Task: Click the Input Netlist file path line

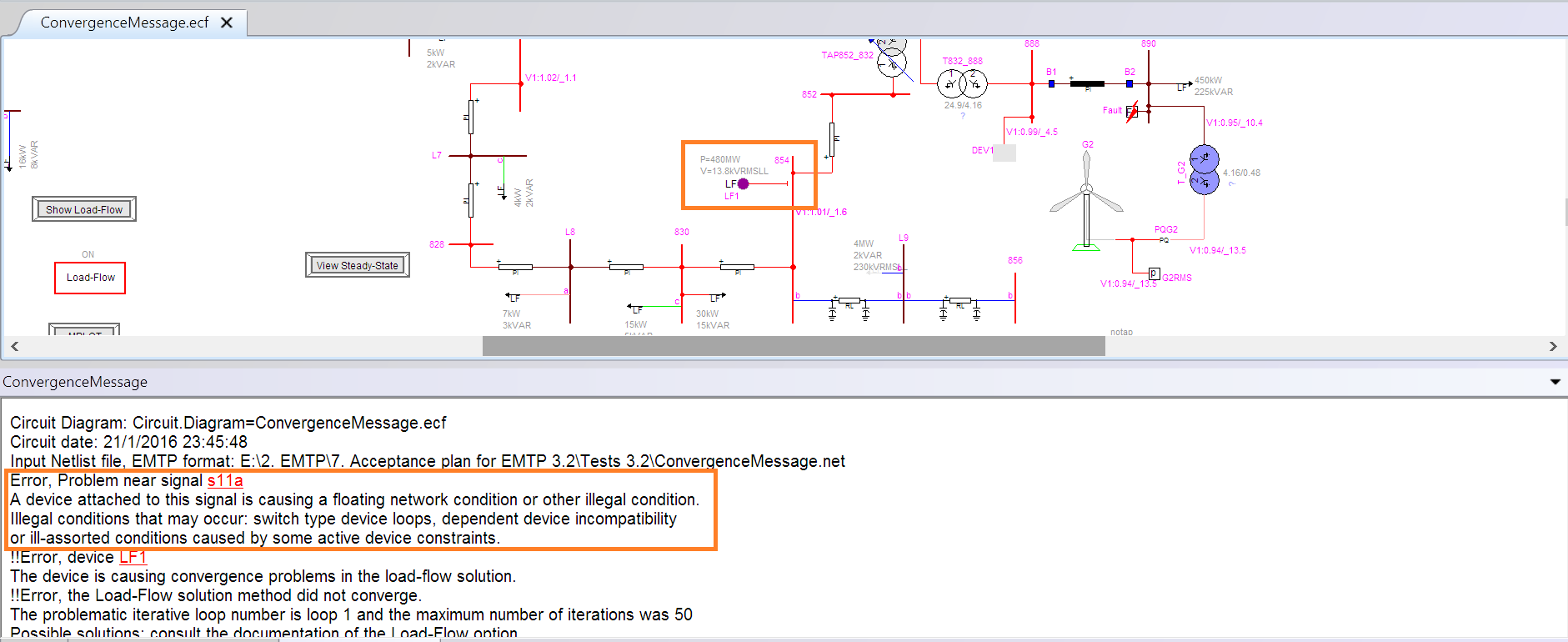Action: (x=428, y=461)
